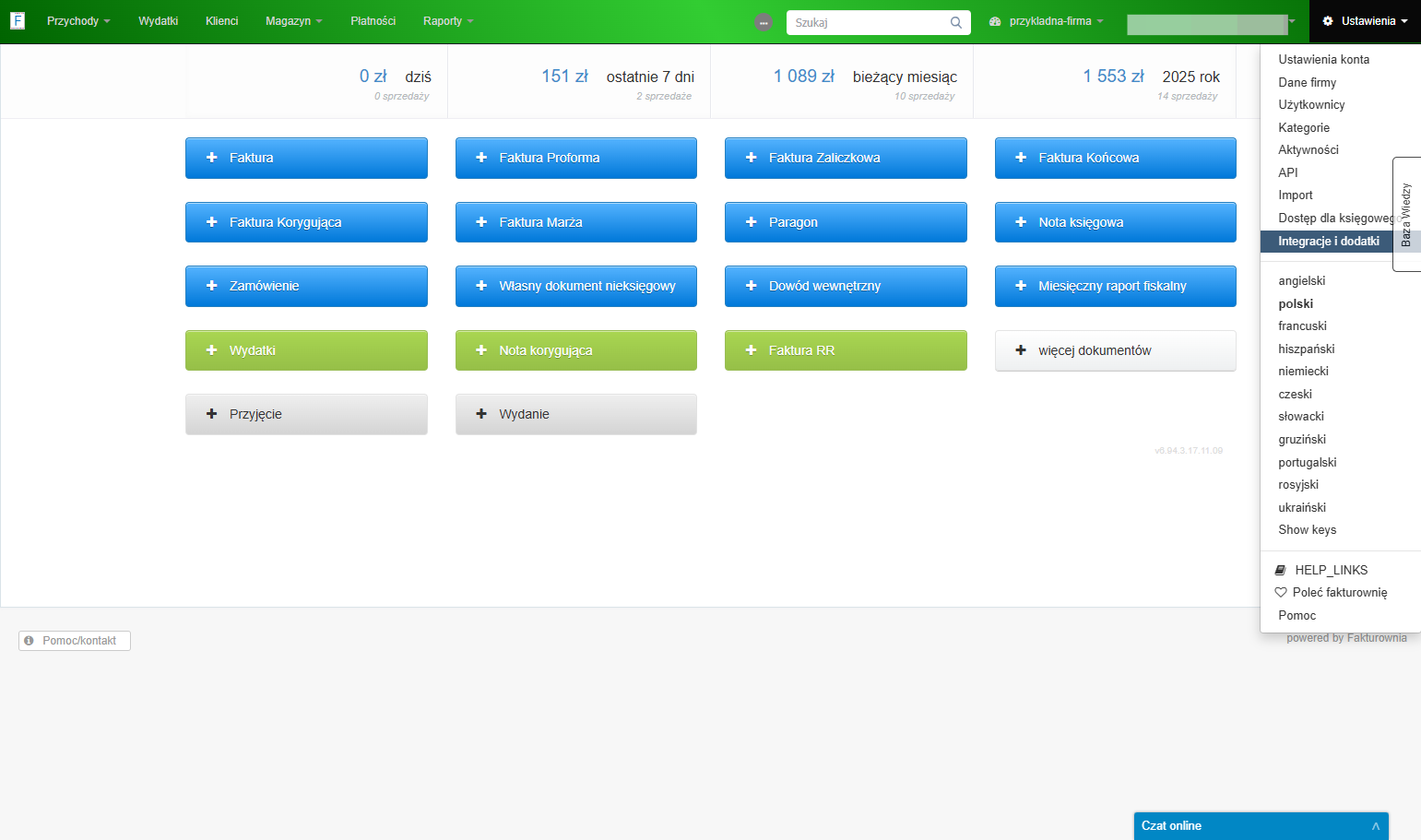Click the search magnifier icon
The width and height of the screenshot is (1421, 840).
pos(956,22)
